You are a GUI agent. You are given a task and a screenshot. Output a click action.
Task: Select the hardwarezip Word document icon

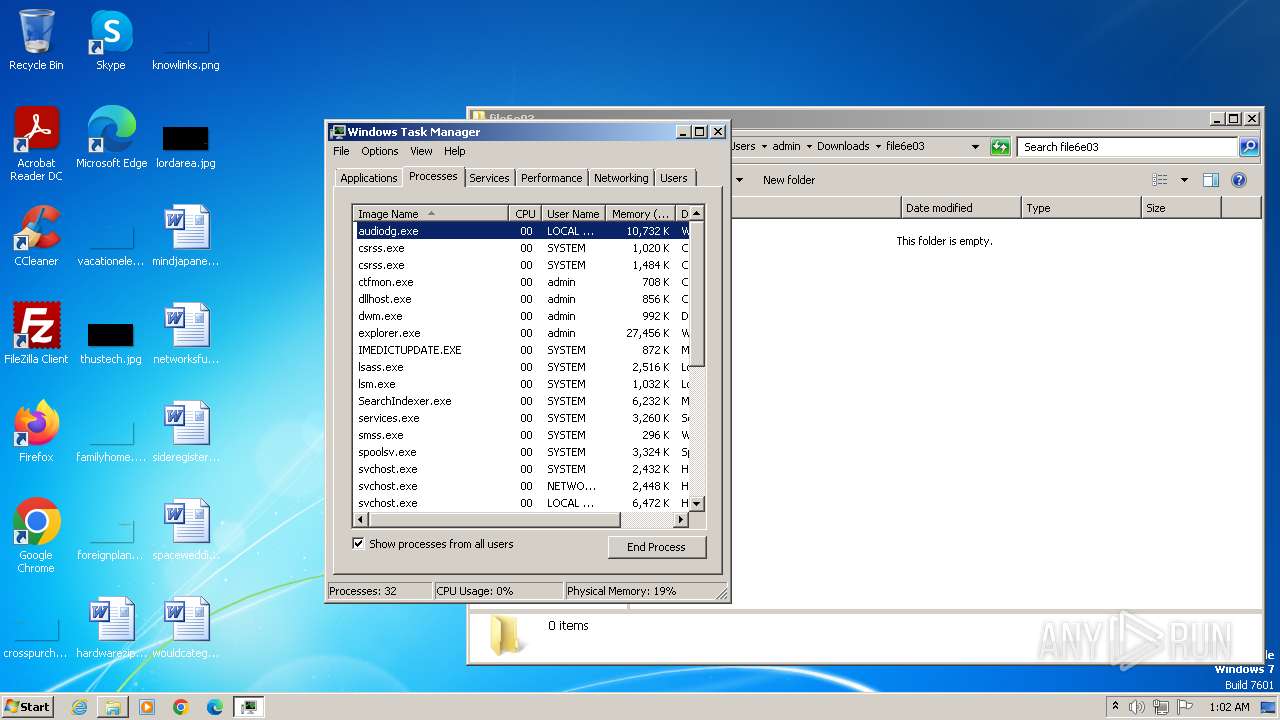pyautogui.click(x=111, y=628)
